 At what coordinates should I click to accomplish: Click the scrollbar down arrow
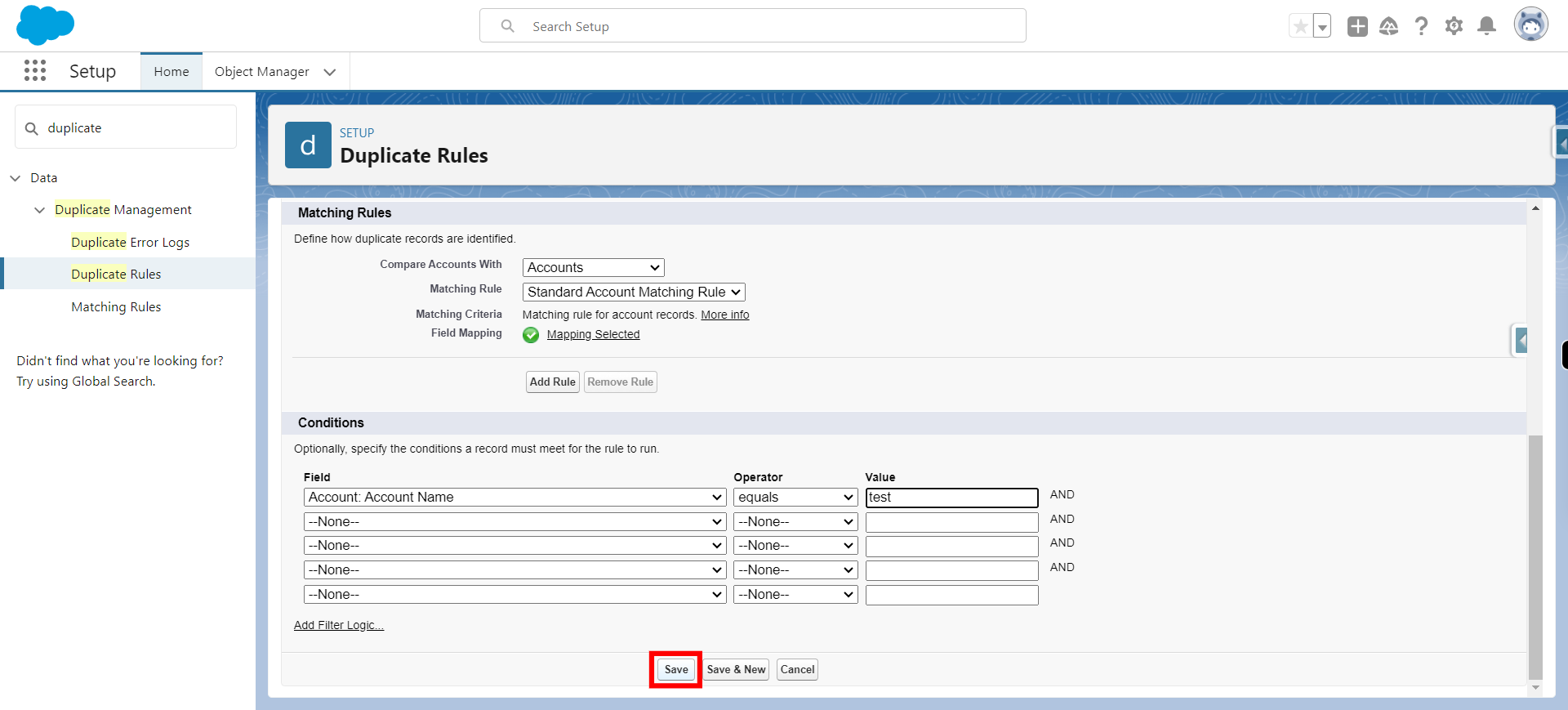tap(1535, 688)
